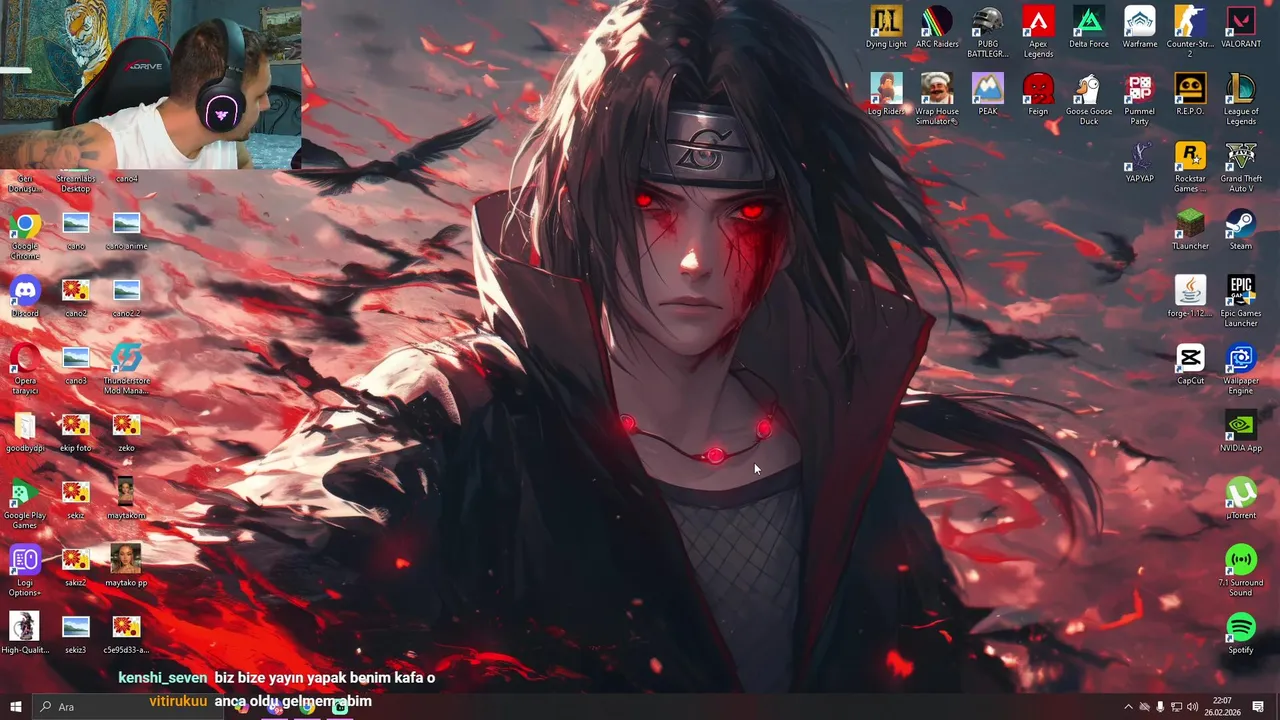This screenshot has height=720, width=1280.
Task: Click the ekip foto image file
Action: 76,431
